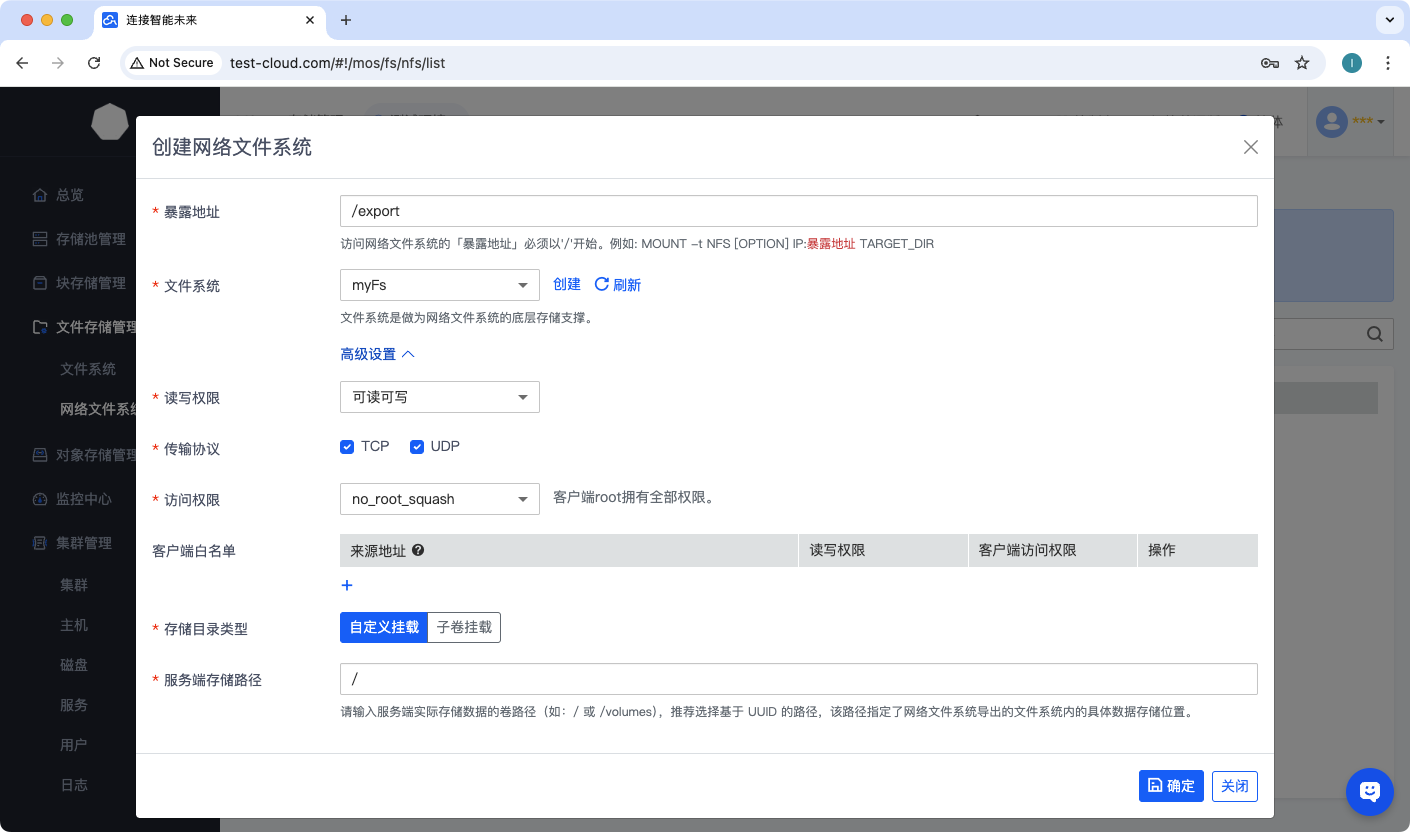Click the 创建 file system link
This screenshot has width=1410, height=832.
point(567,285)
